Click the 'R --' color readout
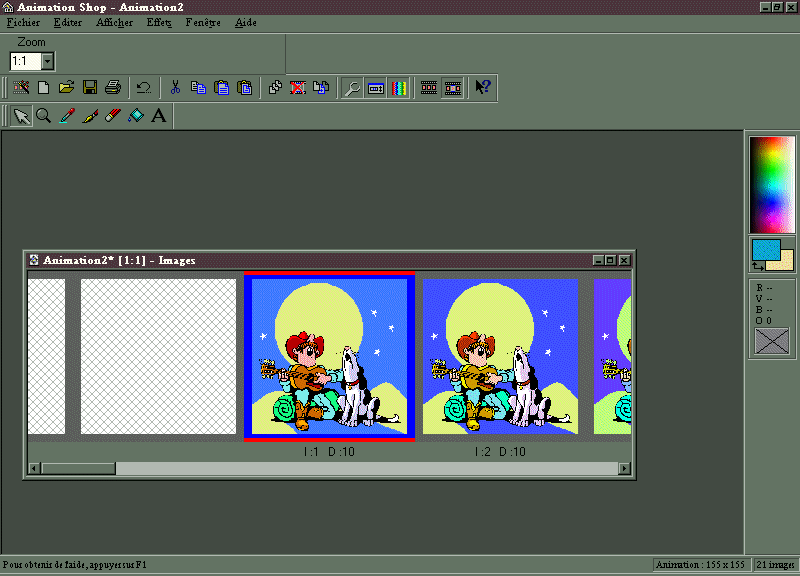800x576 pixels. tap(764, 288)
